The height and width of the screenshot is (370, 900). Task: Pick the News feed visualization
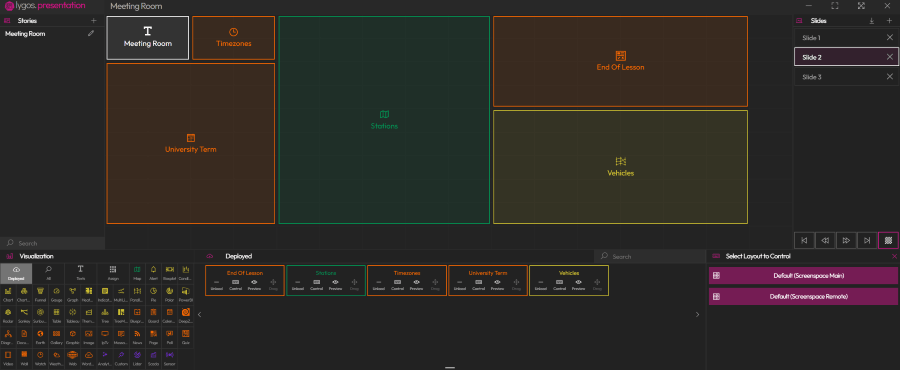click(137, 337)
